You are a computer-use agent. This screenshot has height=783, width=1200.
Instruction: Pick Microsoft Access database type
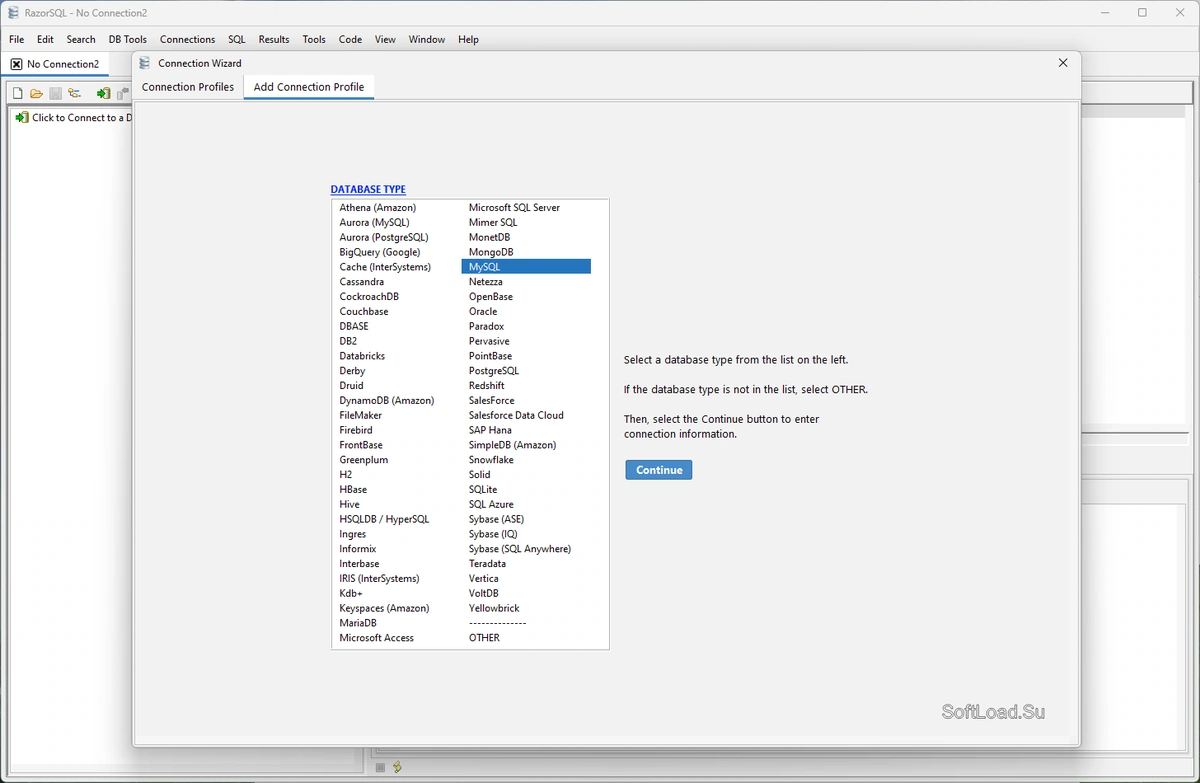[x=376, y=638]
